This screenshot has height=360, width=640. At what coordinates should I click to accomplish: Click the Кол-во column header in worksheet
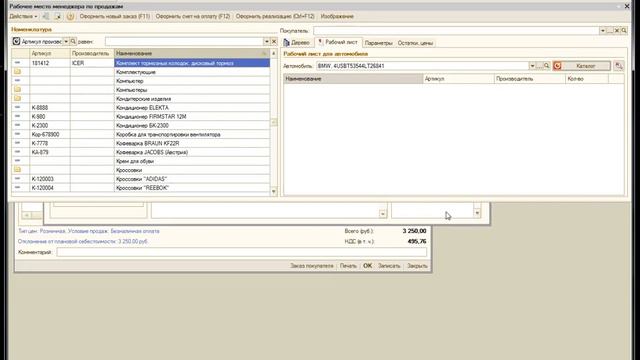tap(587, 79)
